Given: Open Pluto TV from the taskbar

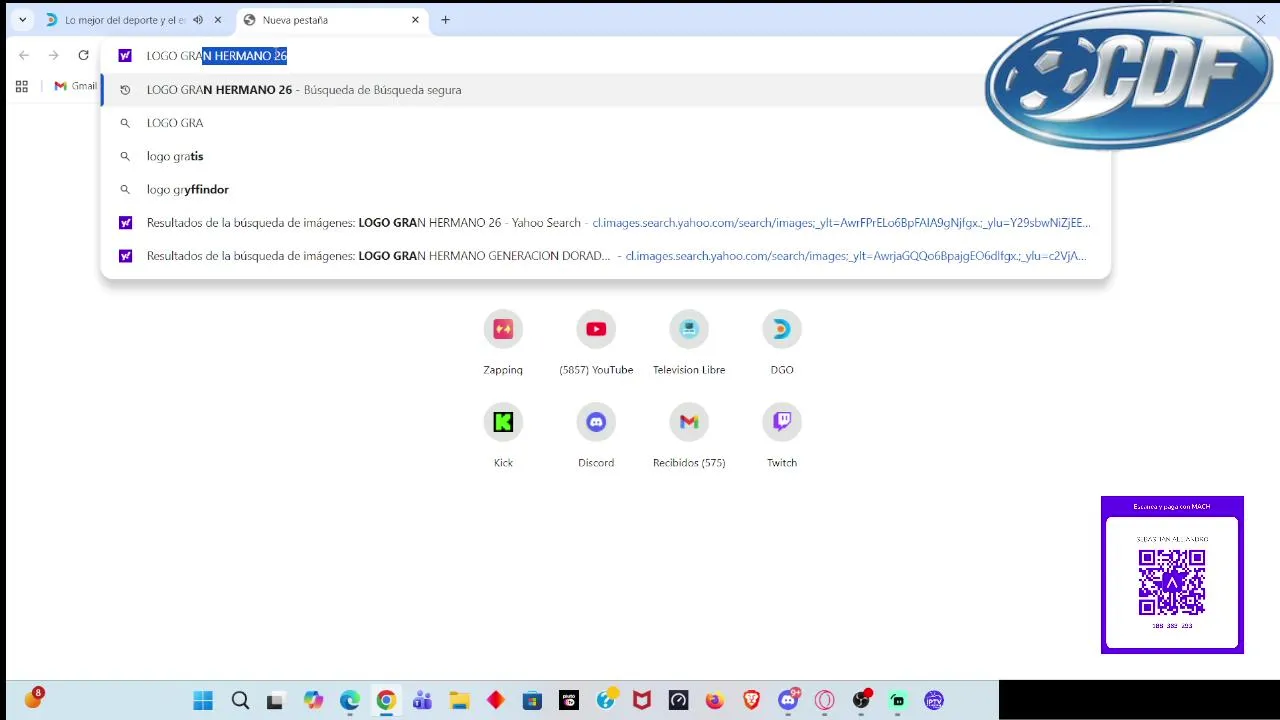Looking at the screenshot, I should coord(569,700).
